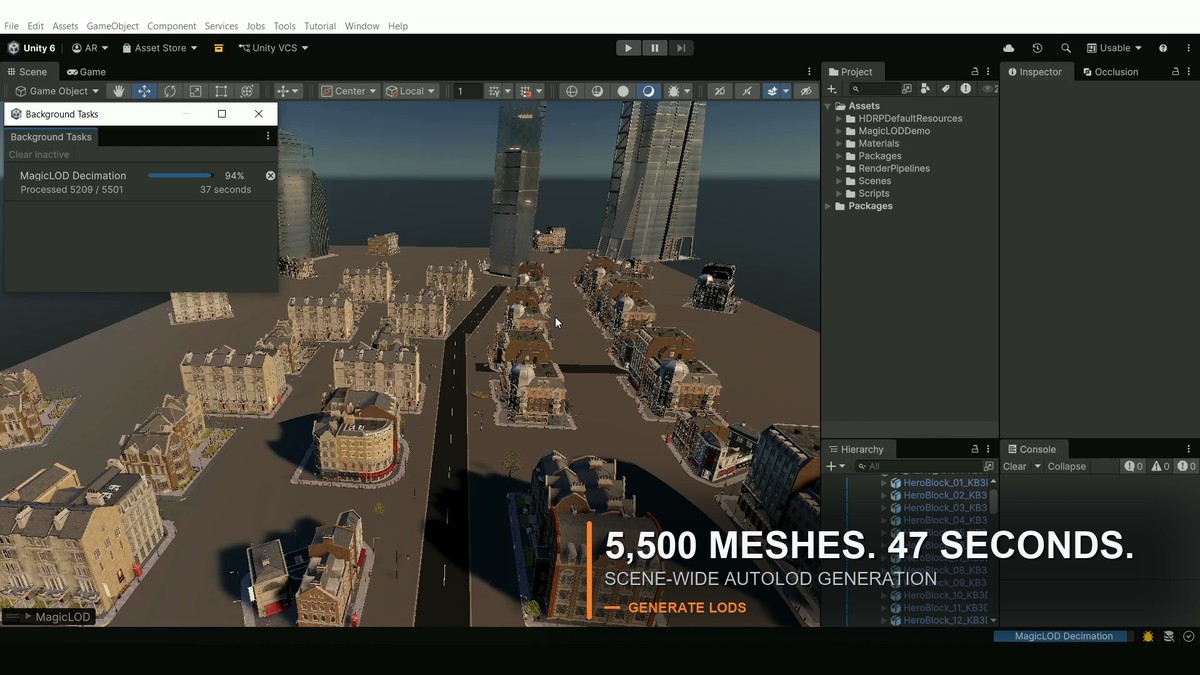
Task: Open the Game Object tool context dropdown
Action: click(57, 91)
